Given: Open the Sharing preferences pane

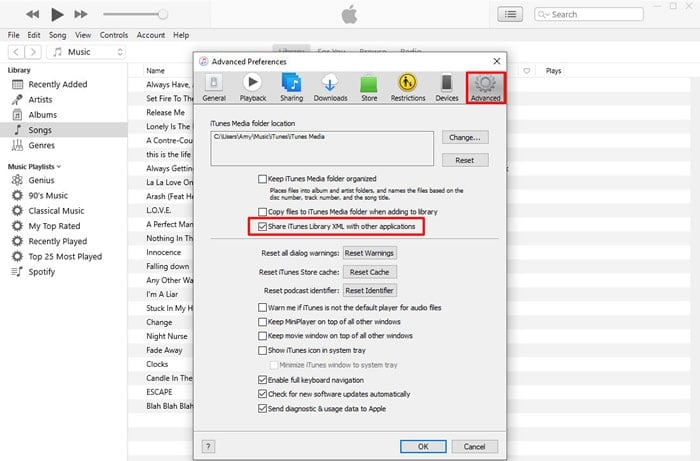Looking at the screenshot, I should click(292, 87).
